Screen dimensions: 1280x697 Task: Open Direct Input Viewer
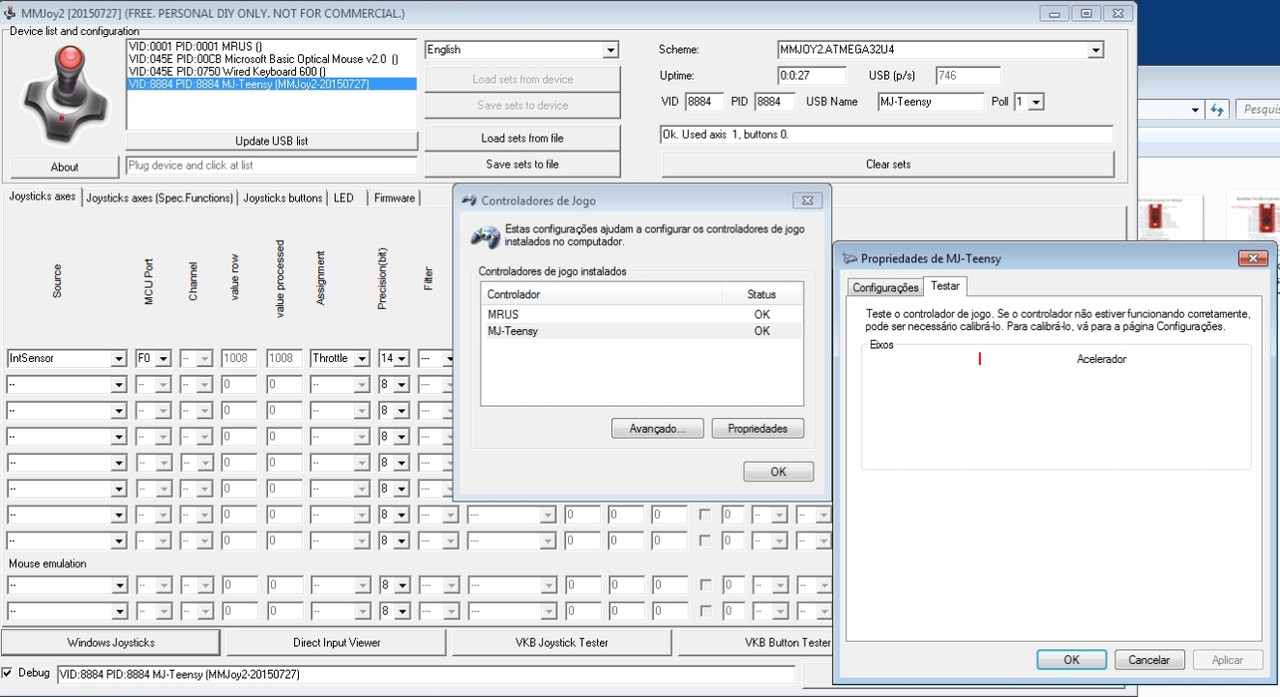(337, 642)
